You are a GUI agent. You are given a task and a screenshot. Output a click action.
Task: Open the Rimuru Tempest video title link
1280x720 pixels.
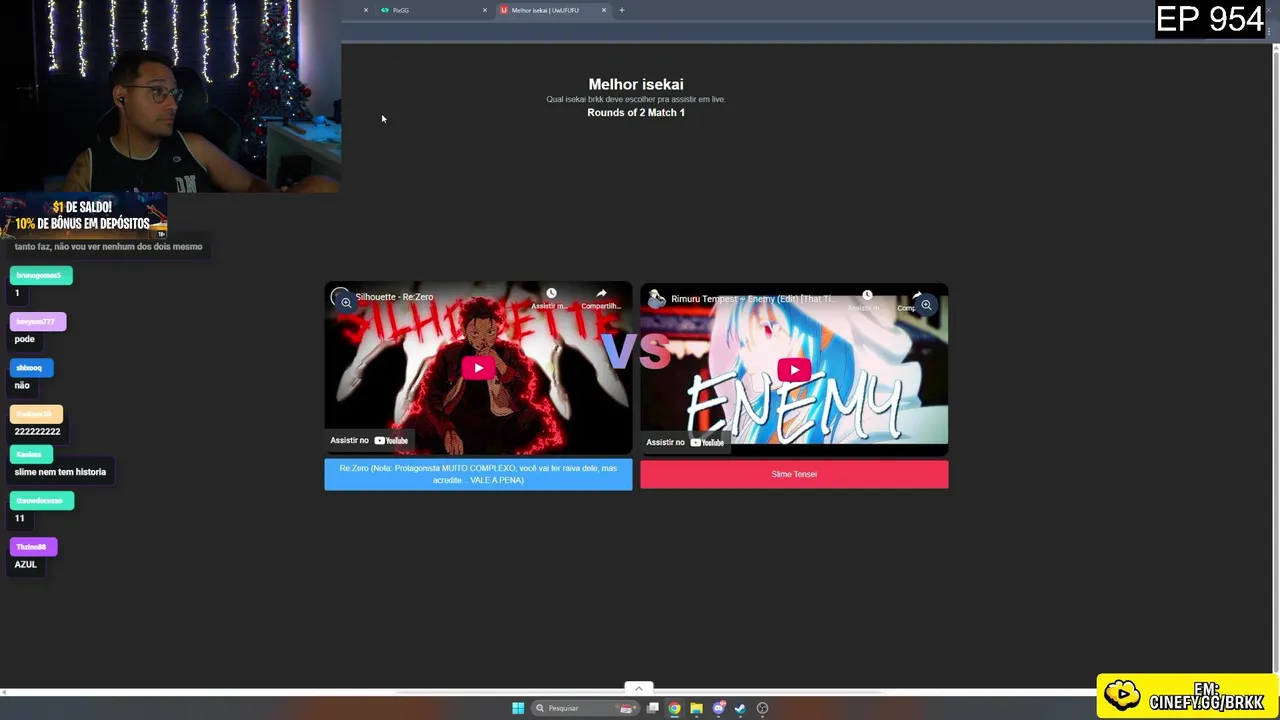(x=753, y=299)
